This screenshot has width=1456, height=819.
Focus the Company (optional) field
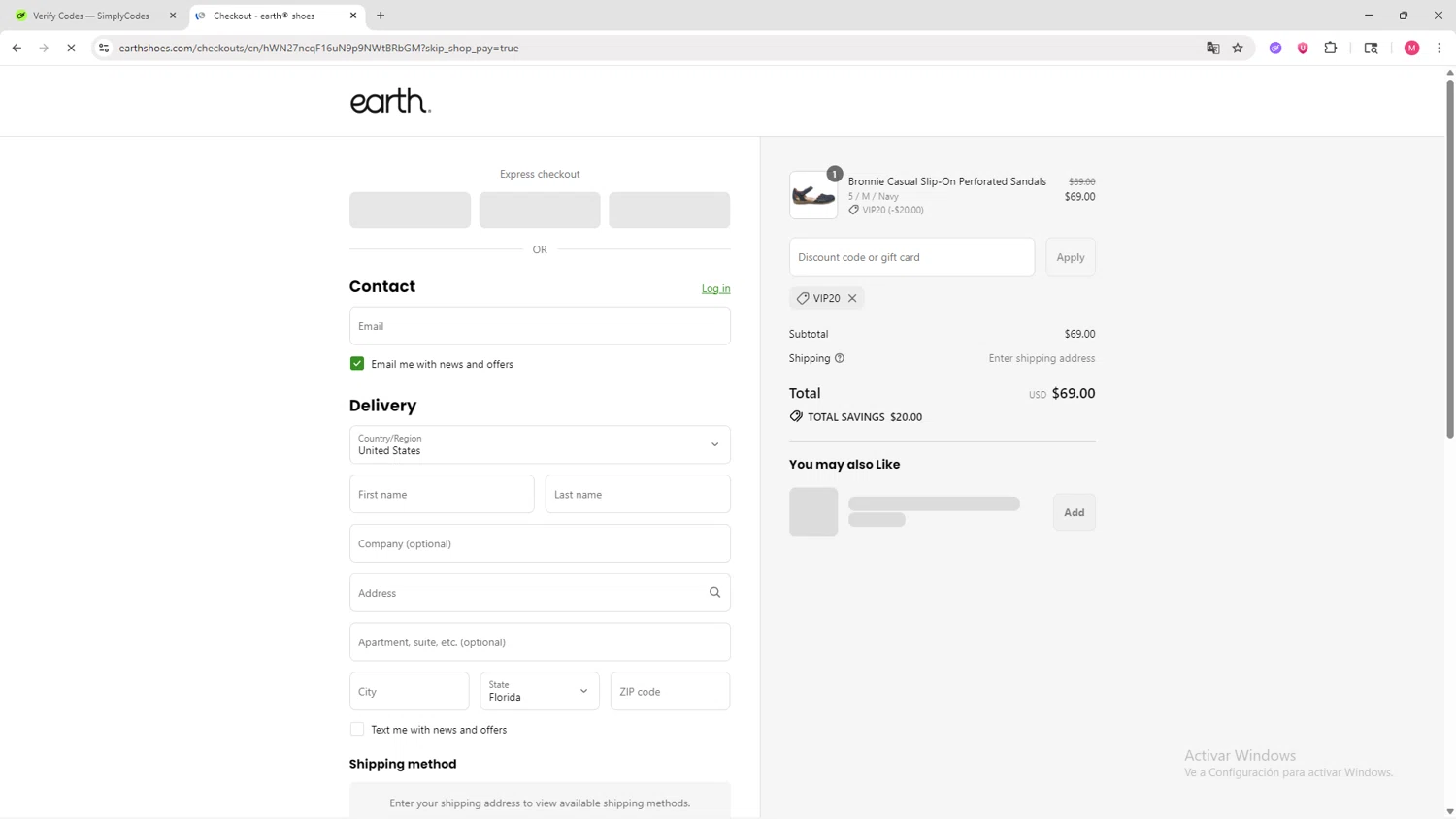[x=540, y=543]
